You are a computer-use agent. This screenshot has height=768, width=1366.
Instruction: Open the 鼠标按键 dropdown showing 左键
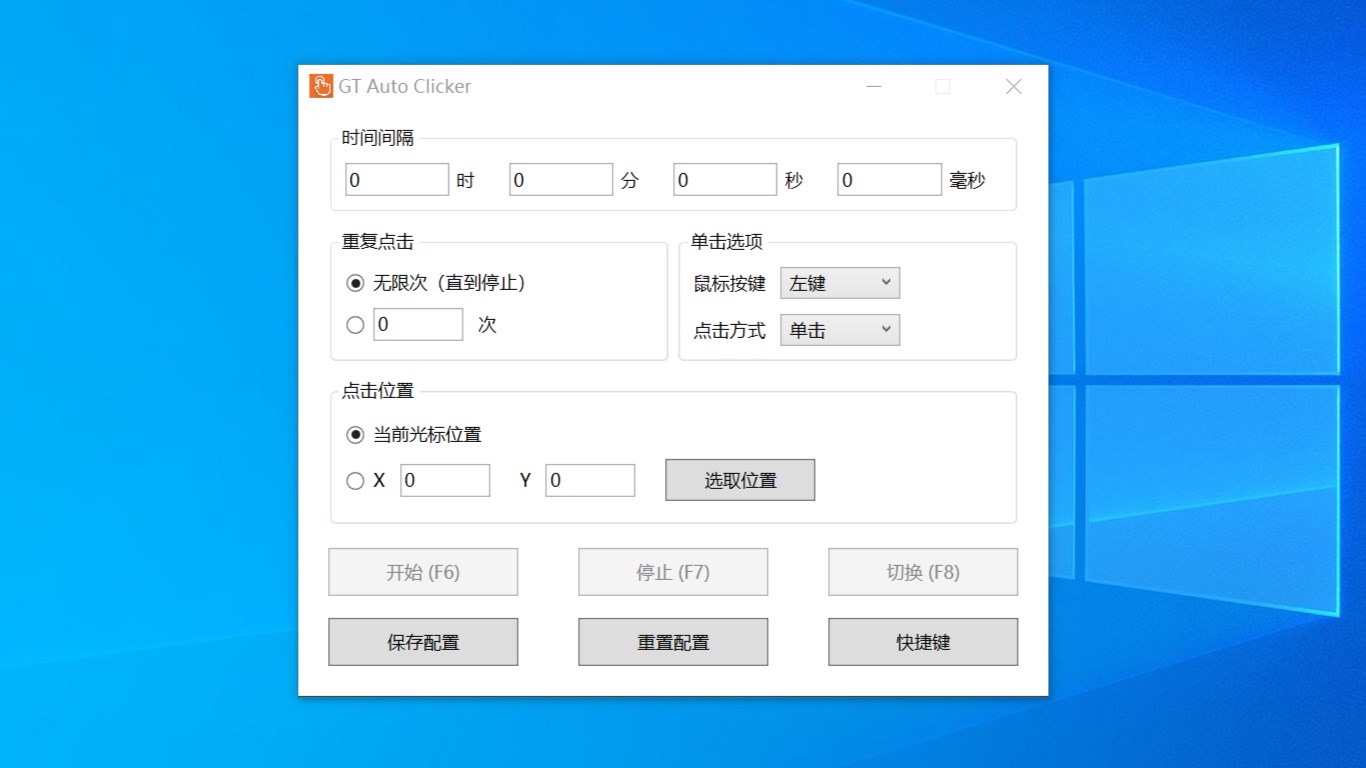click(x=839, y=282)
